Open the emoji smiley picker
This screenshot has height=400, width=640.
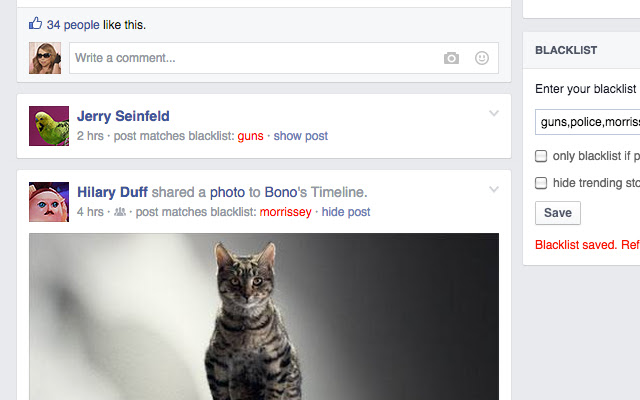point(482,58)
